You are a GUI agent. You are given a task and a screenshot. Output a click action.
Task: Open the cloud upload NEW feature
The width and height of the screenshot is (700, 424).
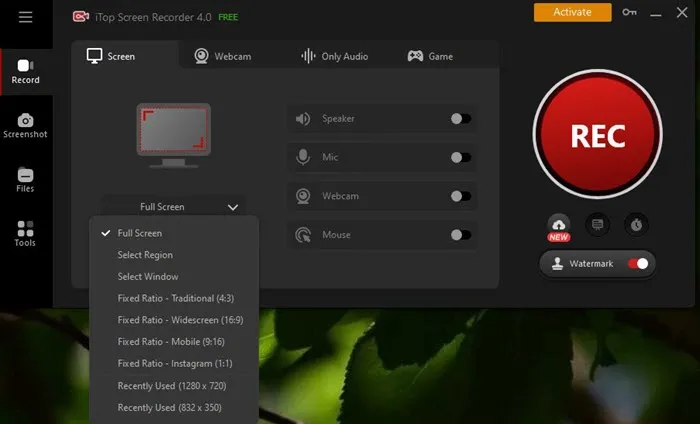pyautogui.click(x=558, y=228)
